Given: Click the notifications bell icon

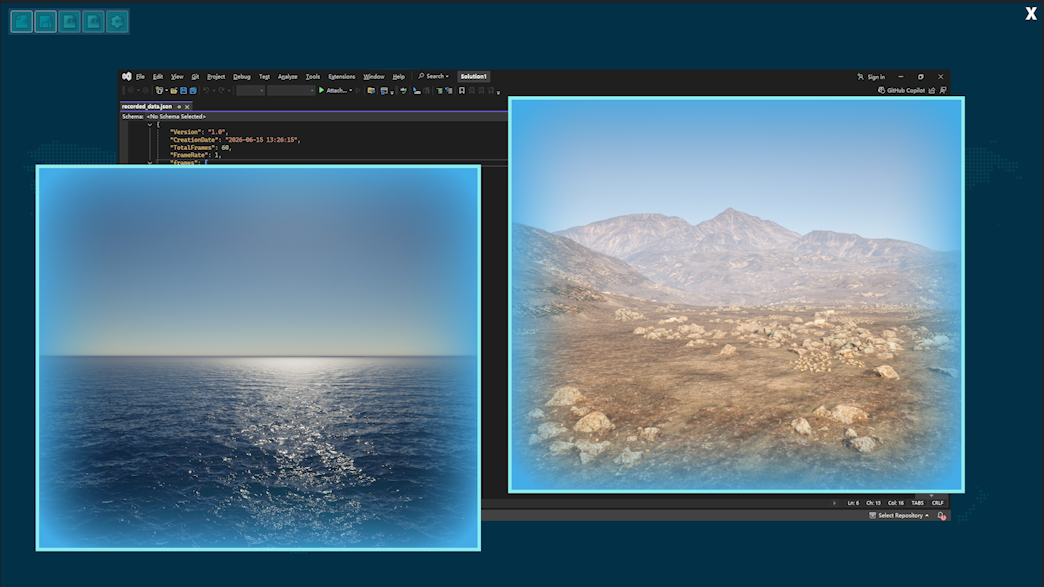Looking at the screenshot, I should 941,516.
